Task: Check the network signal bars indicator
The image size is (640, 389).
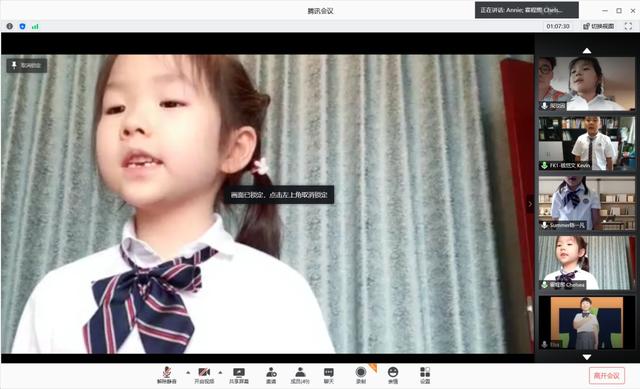Action: tap(35, 26)
